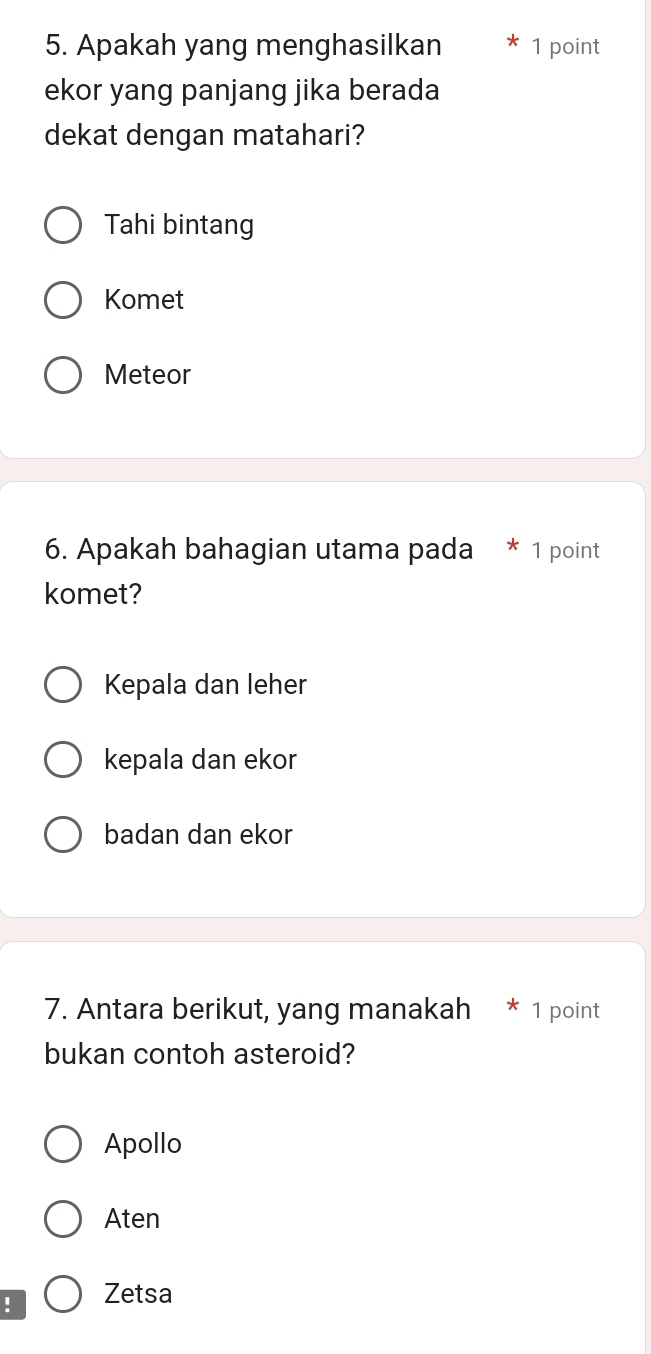The width and height of the screenshot is (651, 1354).
Task: Click the Zetsa label text
Action: click(138, 1294)
